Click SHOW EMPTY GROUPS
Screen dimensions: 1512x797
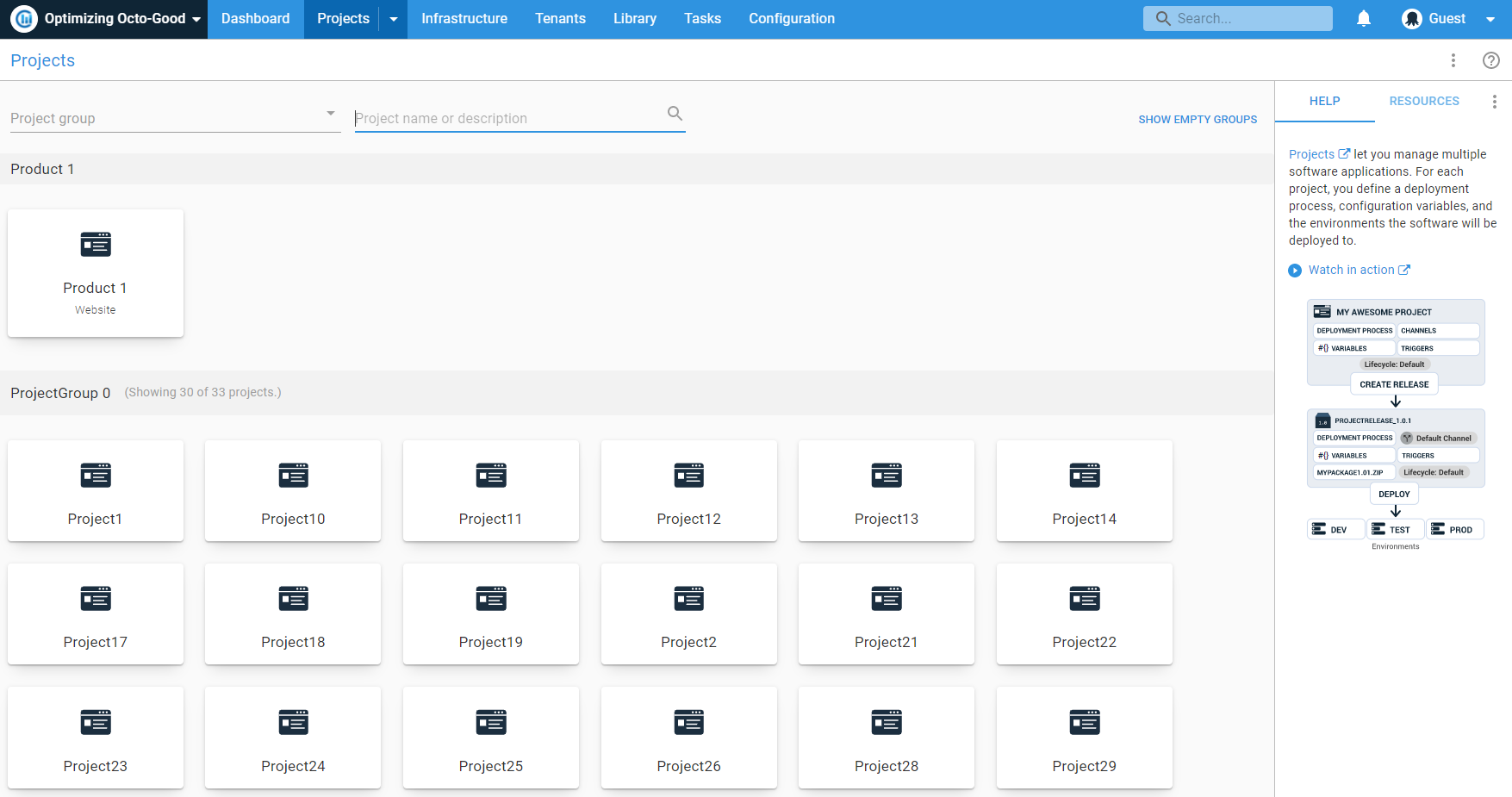click(1198, 119)
